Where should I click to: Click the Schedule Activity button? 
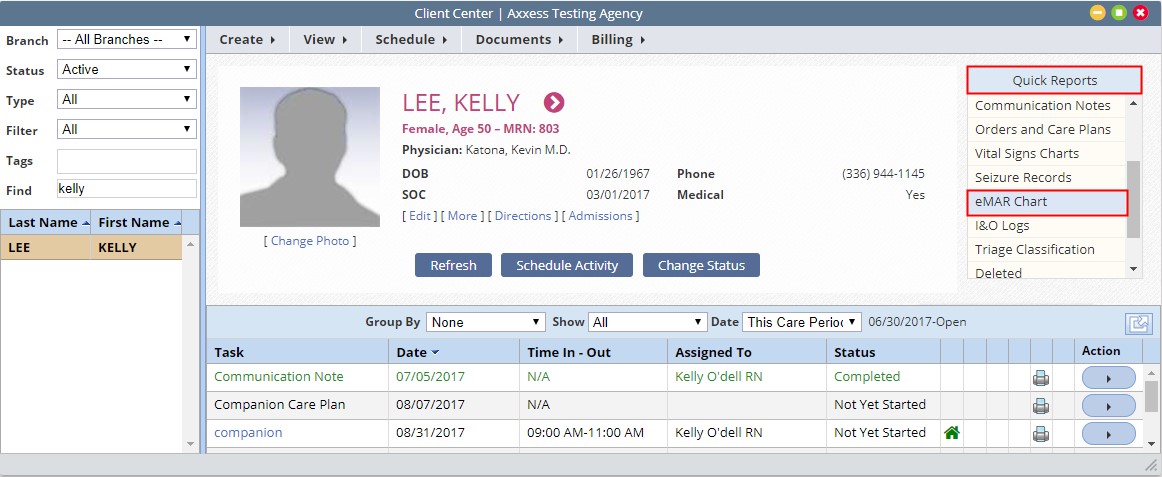pos(567,265)
